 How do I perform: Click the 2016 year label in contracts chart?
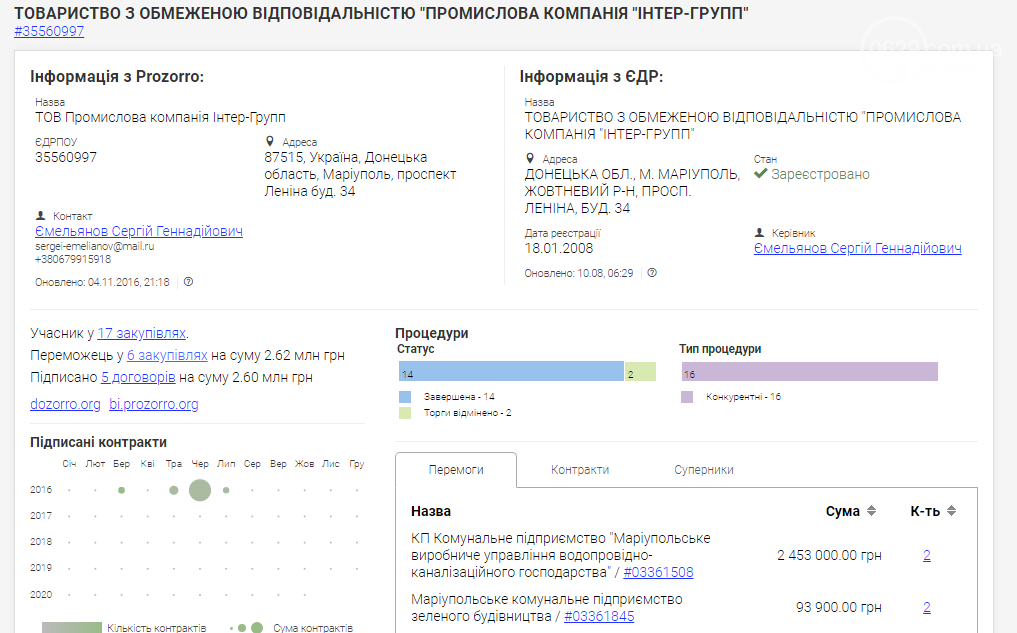[41, 490]
